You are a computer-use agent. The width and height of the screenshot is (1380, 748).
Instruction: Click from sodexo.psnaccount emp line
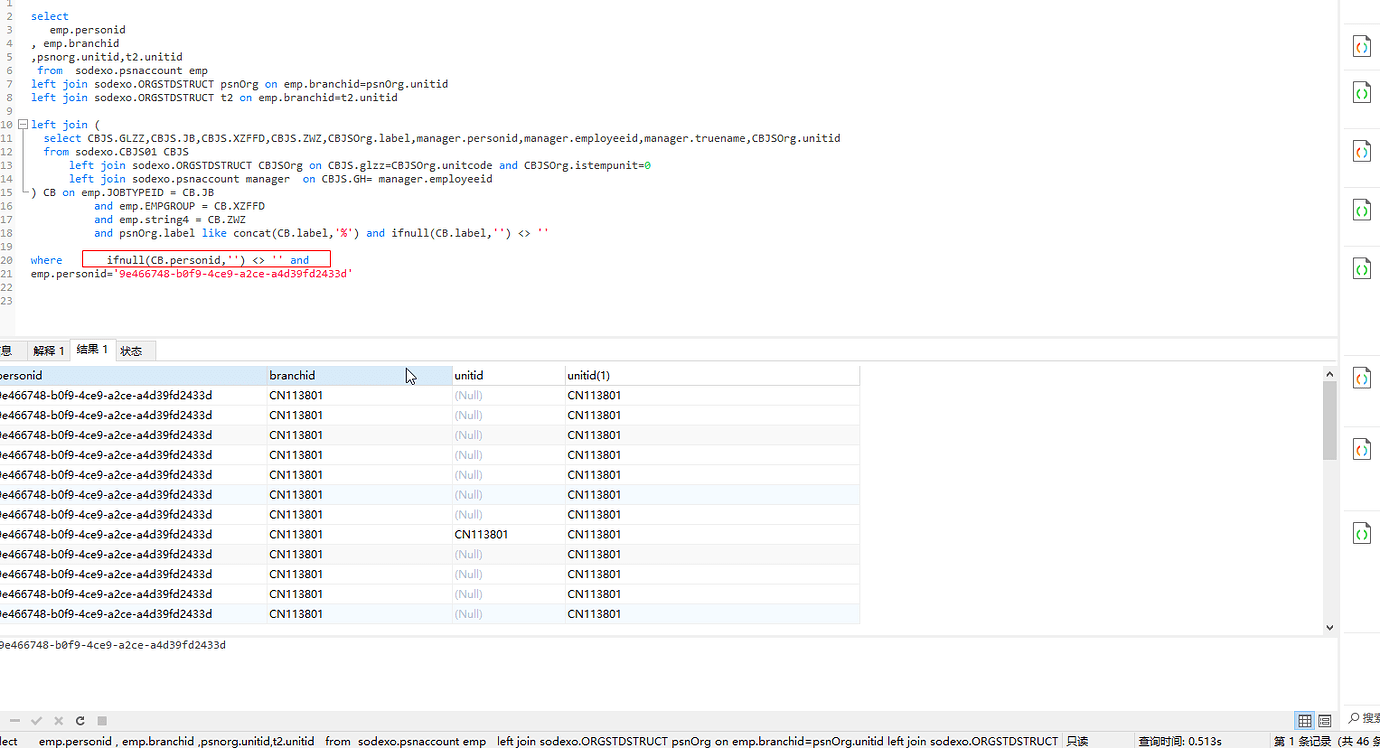122,70
